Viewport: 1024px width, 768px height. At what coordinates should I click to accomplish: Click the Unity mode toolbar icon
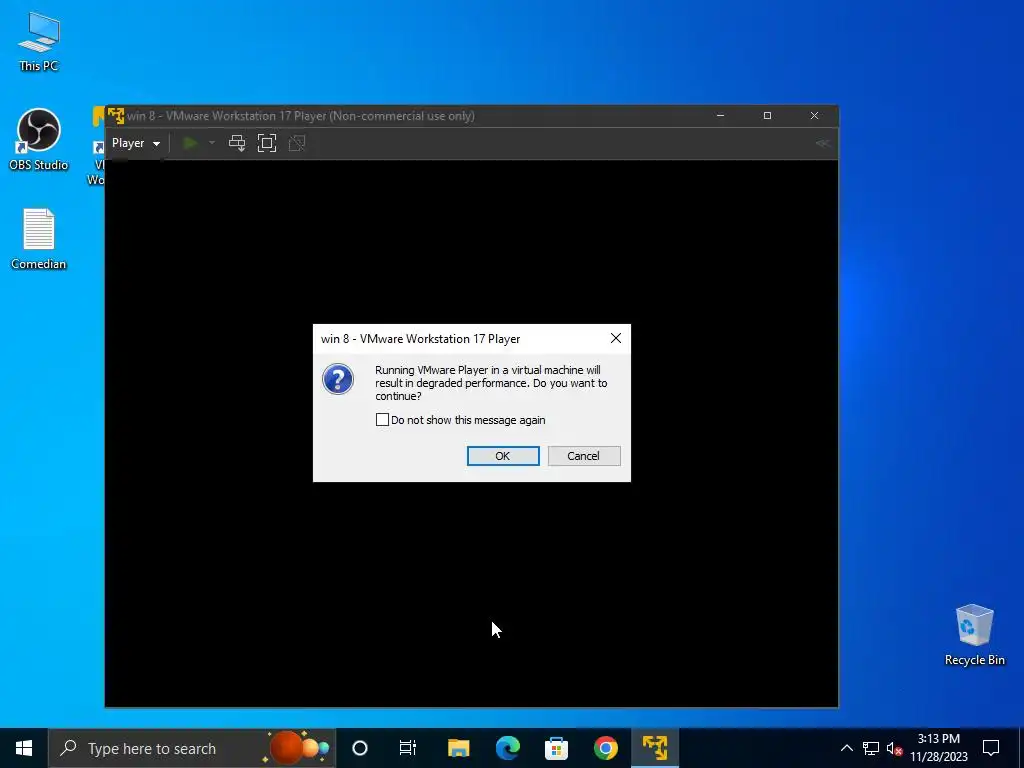(x=297, y=143)
